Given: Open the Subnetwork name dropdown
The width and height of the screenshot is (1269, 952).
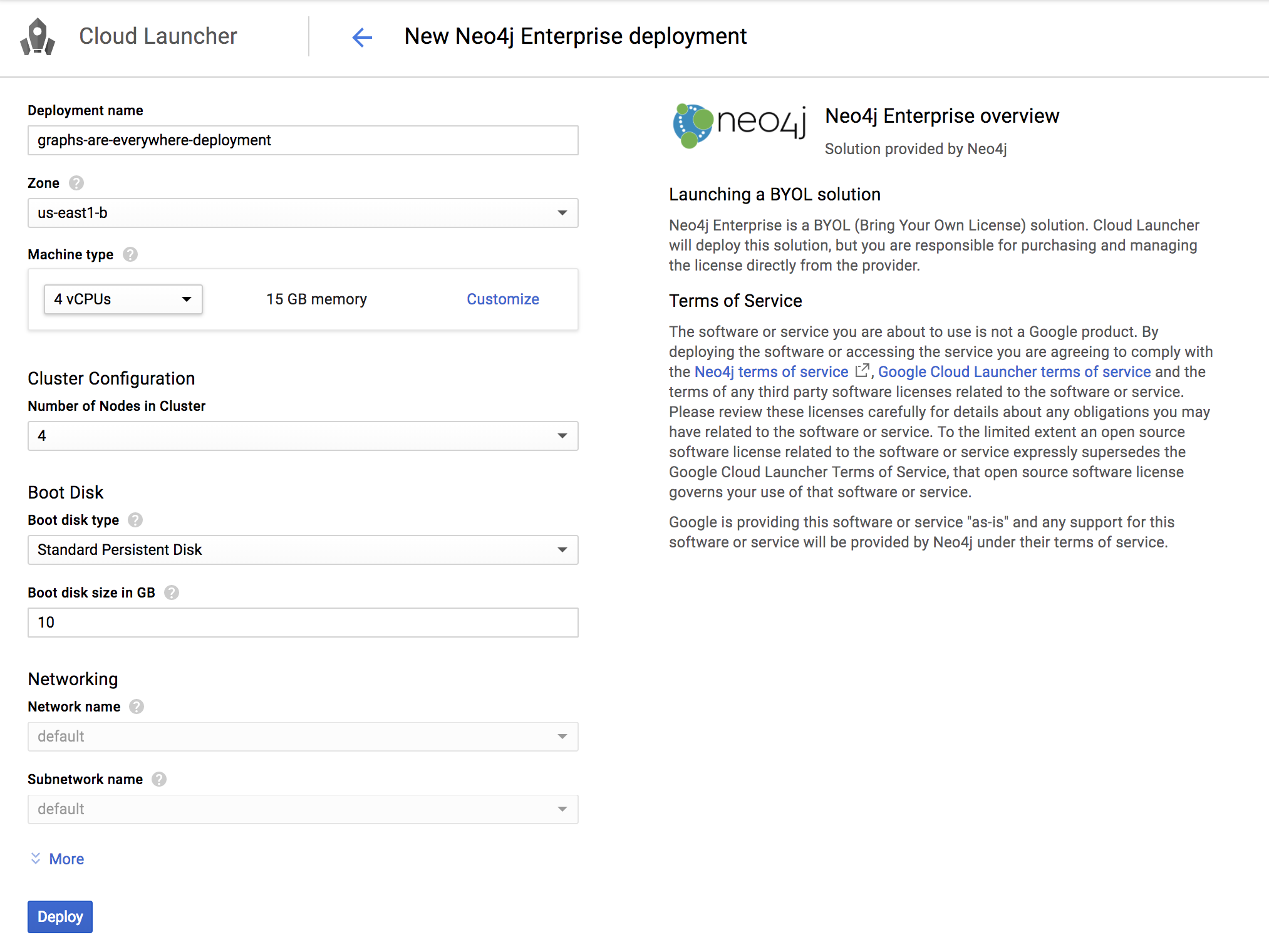Looking at the screenshot, I should tap(303, 809).
